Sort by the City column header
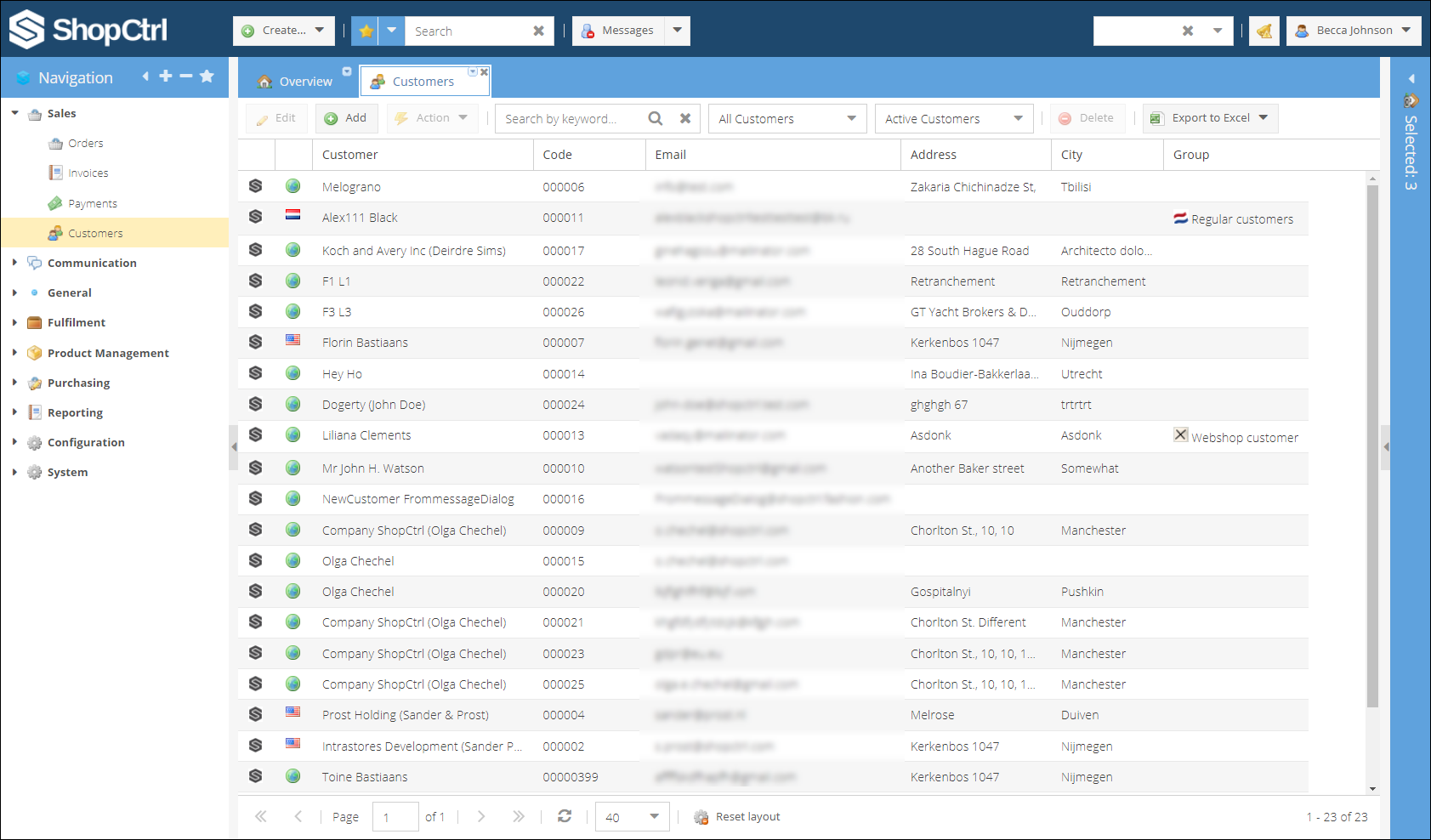This screenshot has width=1431, height=840. [x=1107, y=155]
